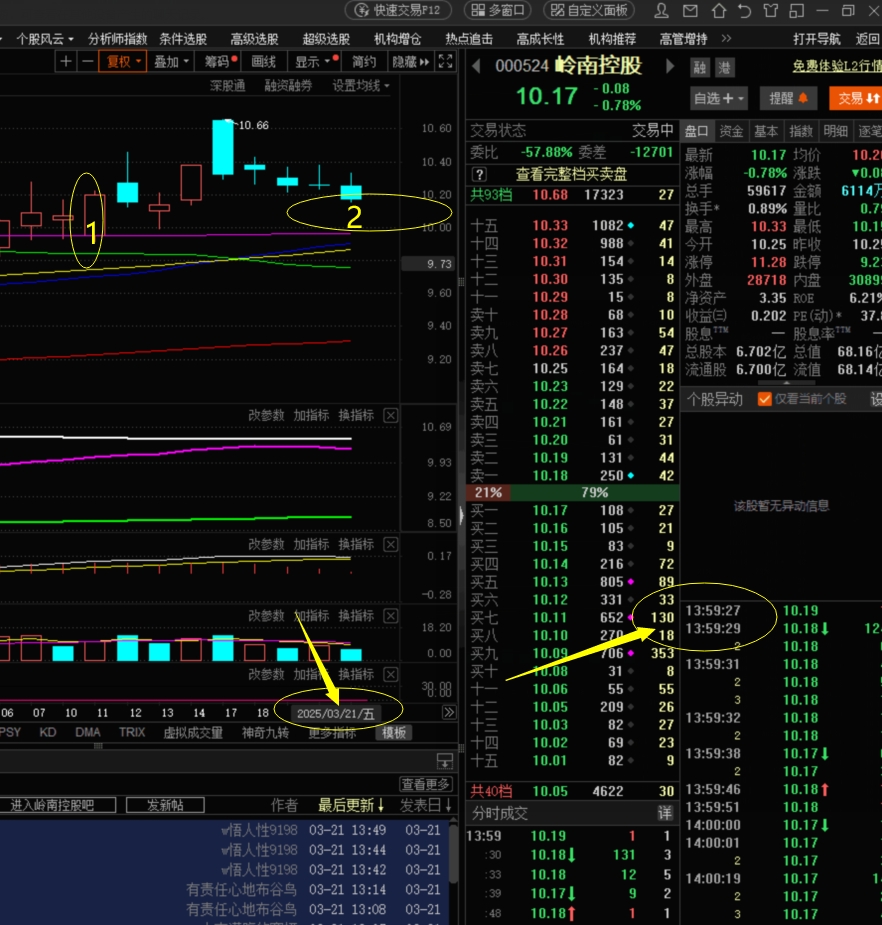This screenshot has height=925, width=882.
Task: Select the DMA indicator tab
Action: pos(88,732)
